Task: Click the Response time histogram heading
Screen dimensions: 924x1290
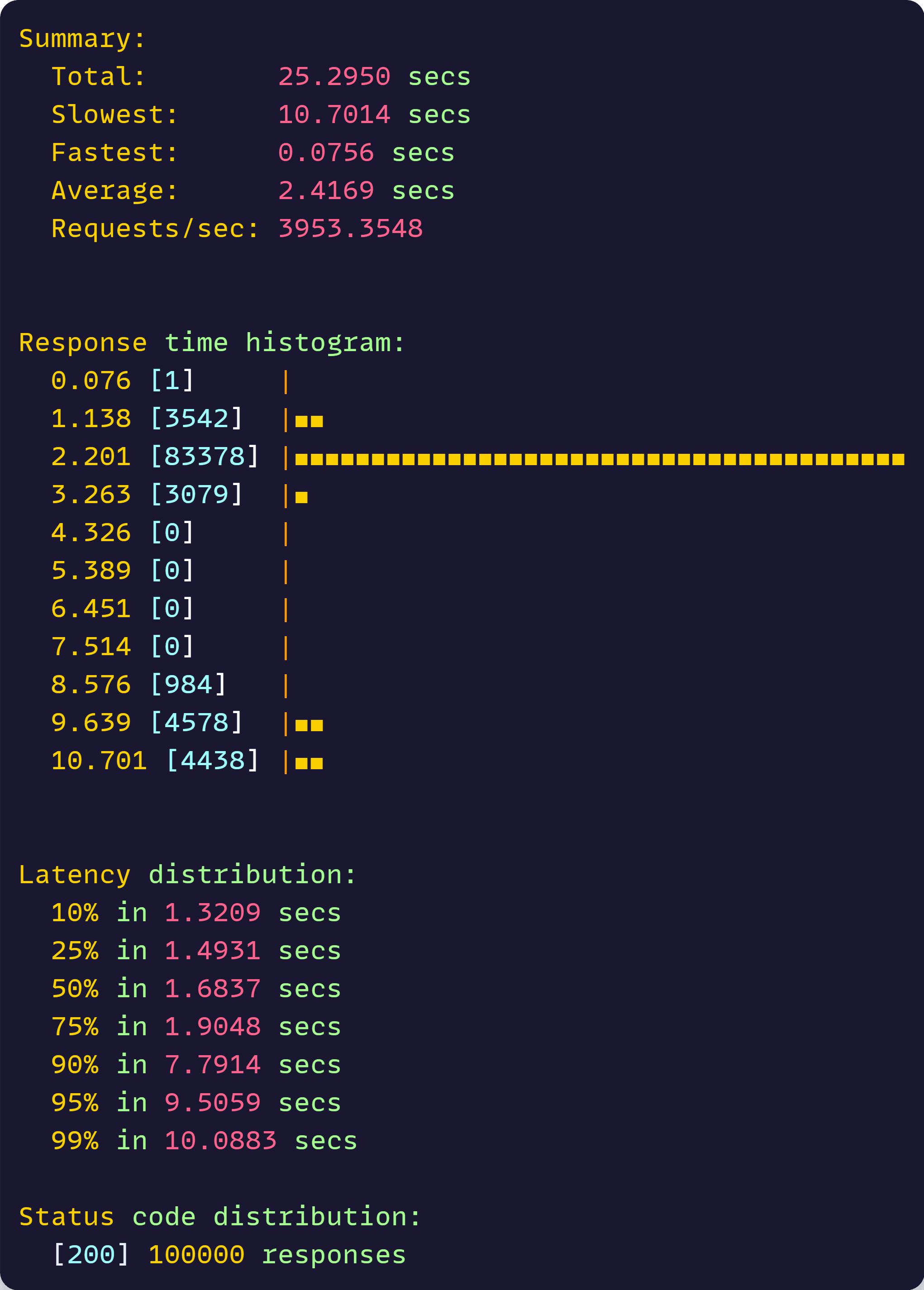Action: tap(212, 343)
